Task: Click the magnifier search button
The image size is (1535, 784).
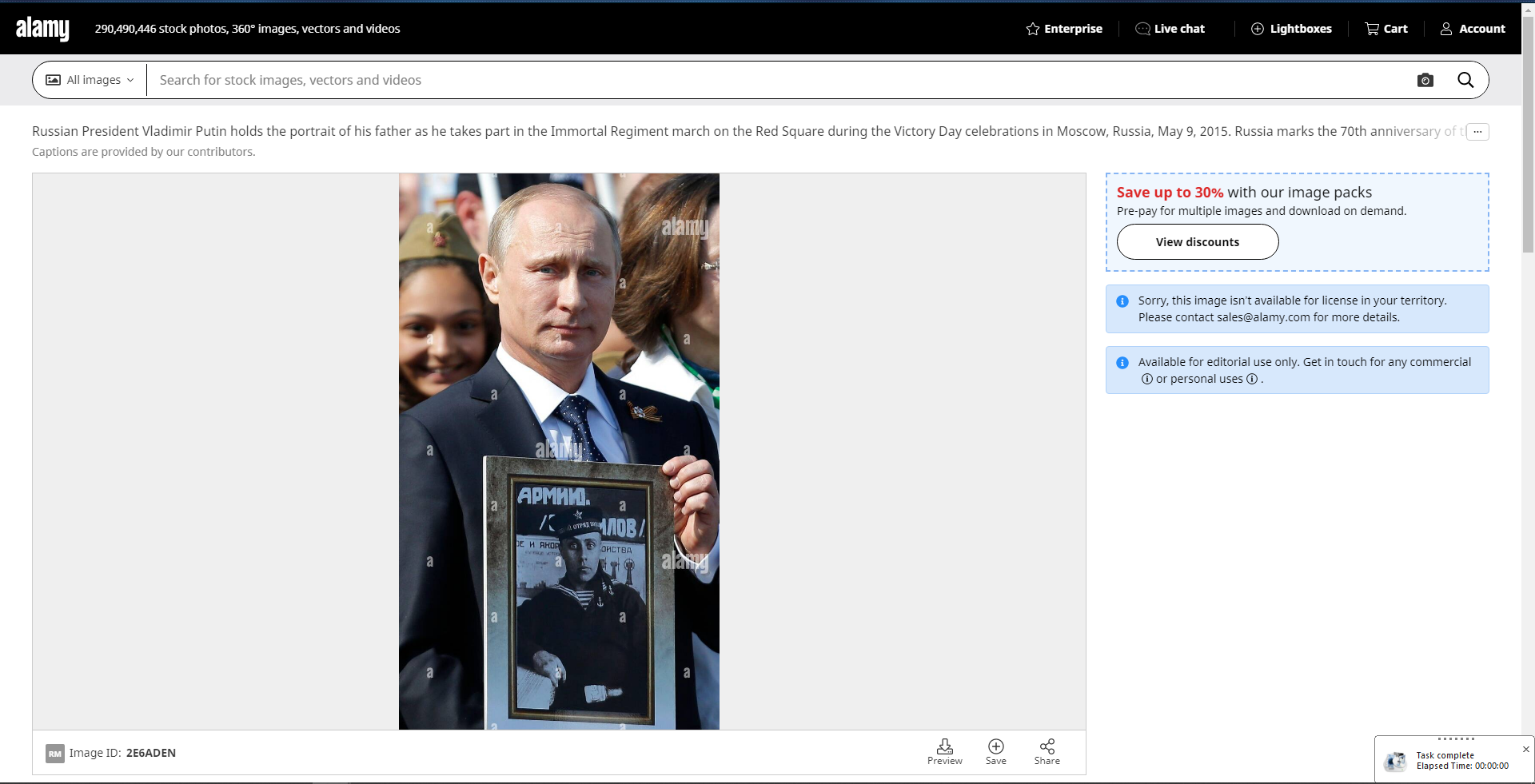Action: (x=1465, y=80)
